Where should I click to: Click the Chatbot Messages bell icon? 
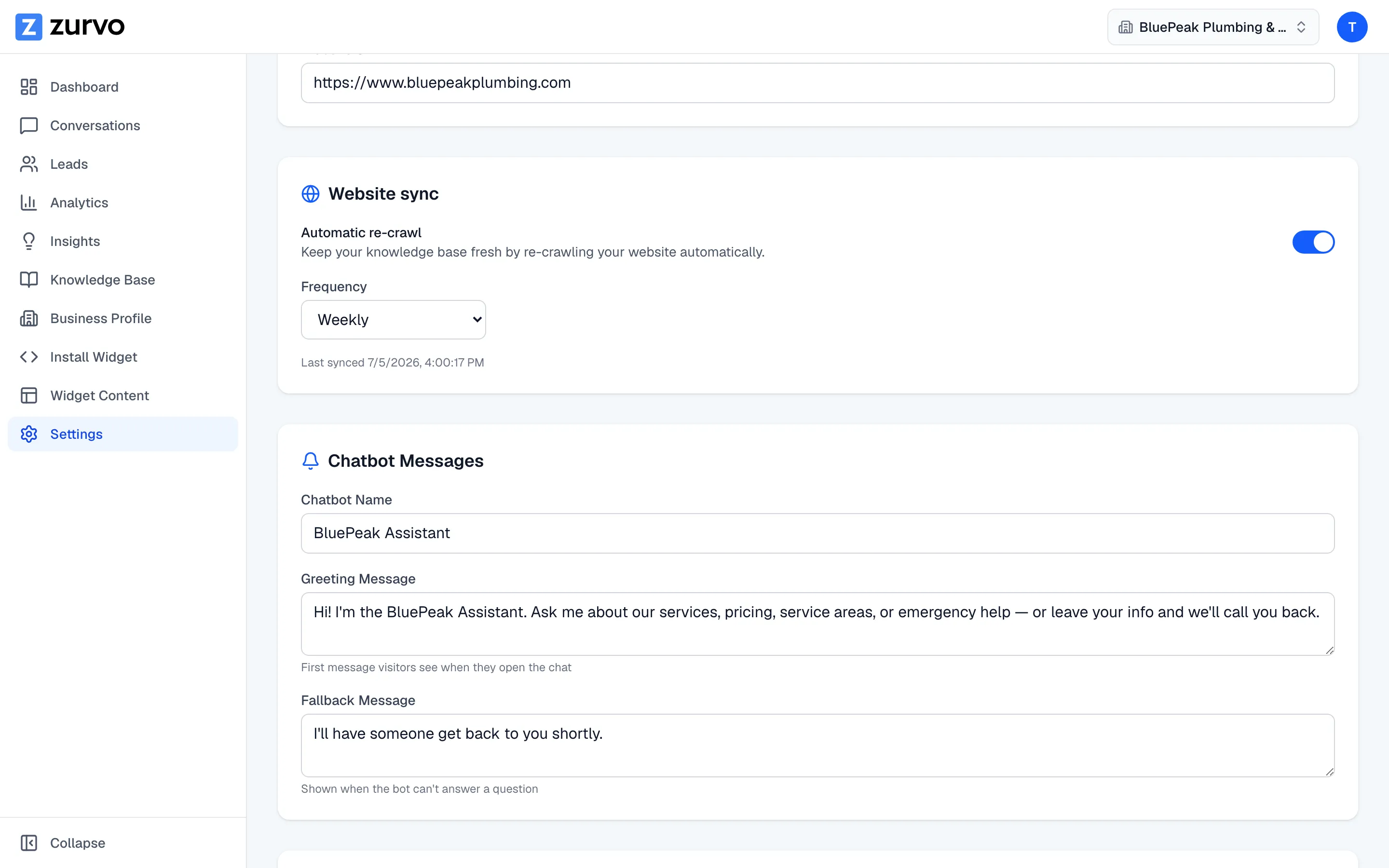pyautogui.click(x=311, y=461)
